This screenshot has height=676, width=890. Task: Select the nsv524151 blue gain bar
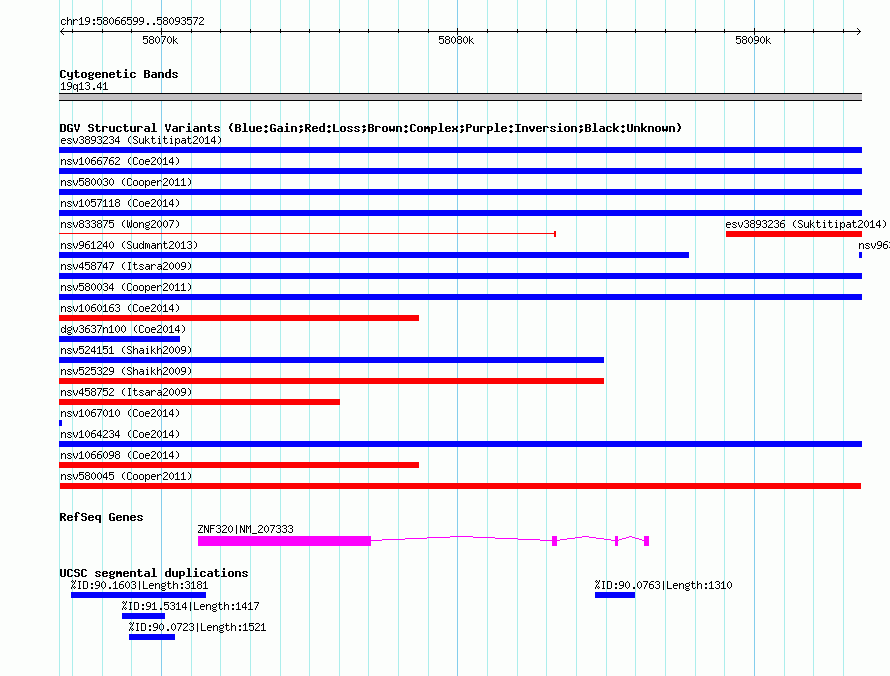pyautogui.click(x=331, y=360)
